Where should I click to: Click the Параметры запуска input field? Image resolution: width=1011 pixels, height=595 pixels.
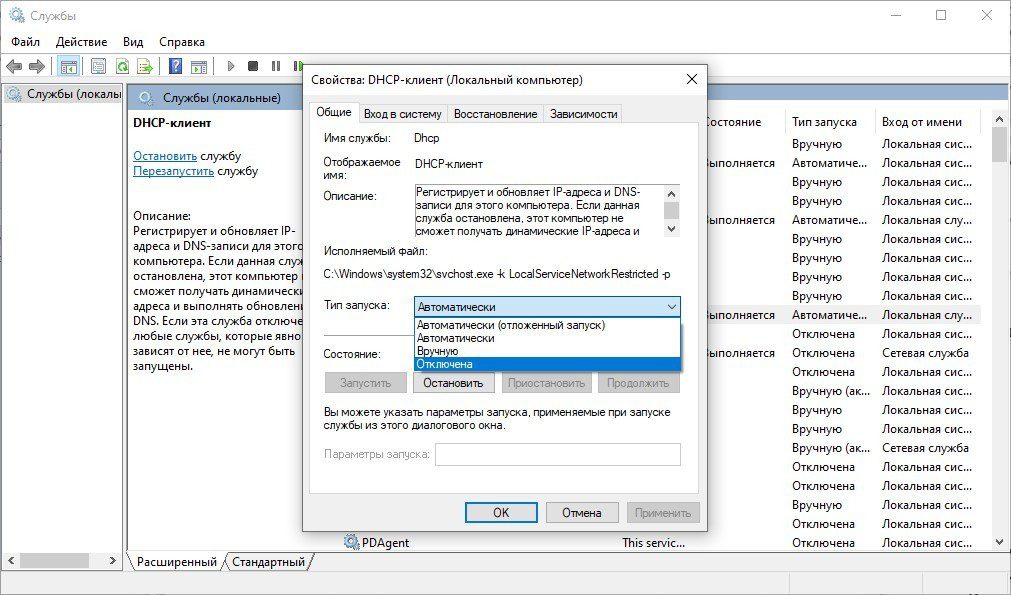point(558,454)
